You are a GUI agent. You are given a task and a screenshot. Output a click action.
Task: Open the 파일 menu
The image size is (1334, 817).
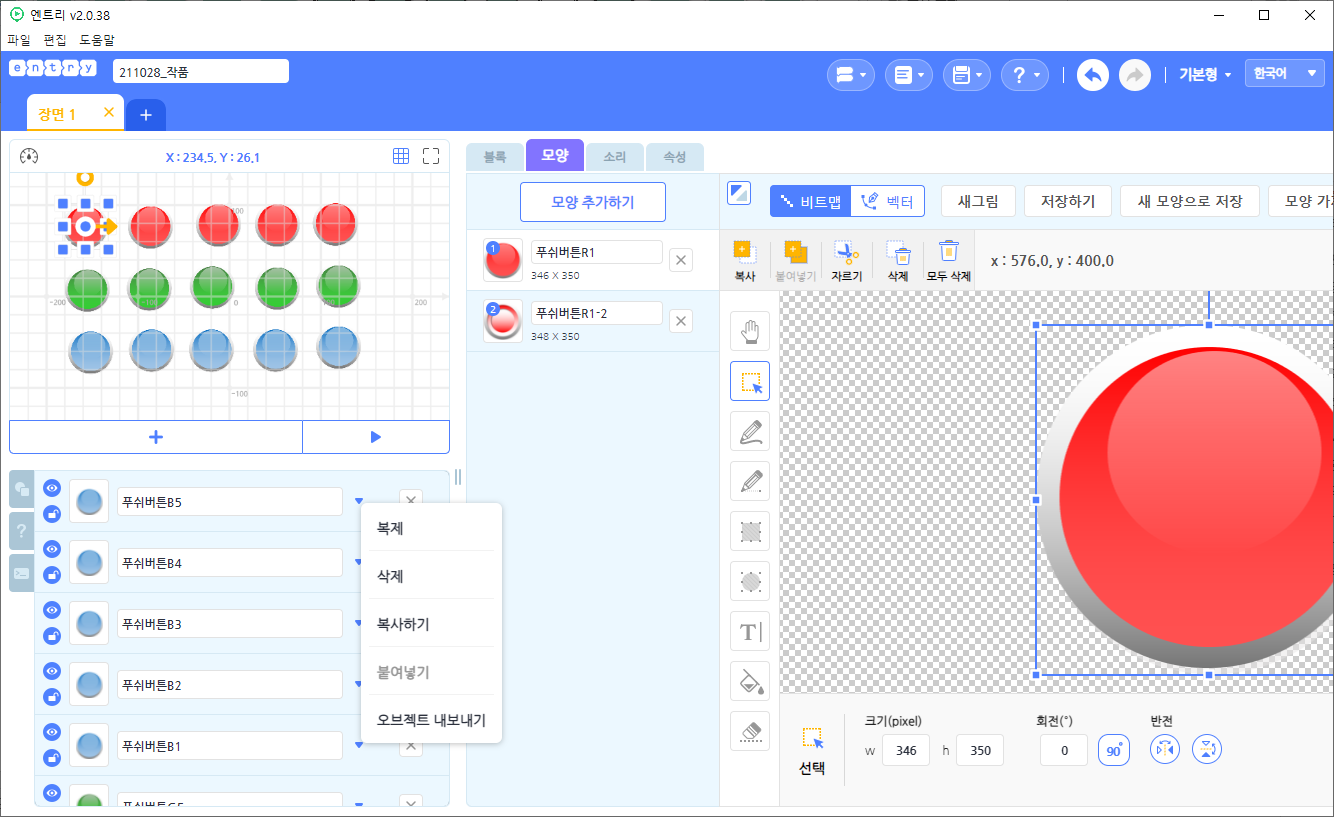[19, 40]
